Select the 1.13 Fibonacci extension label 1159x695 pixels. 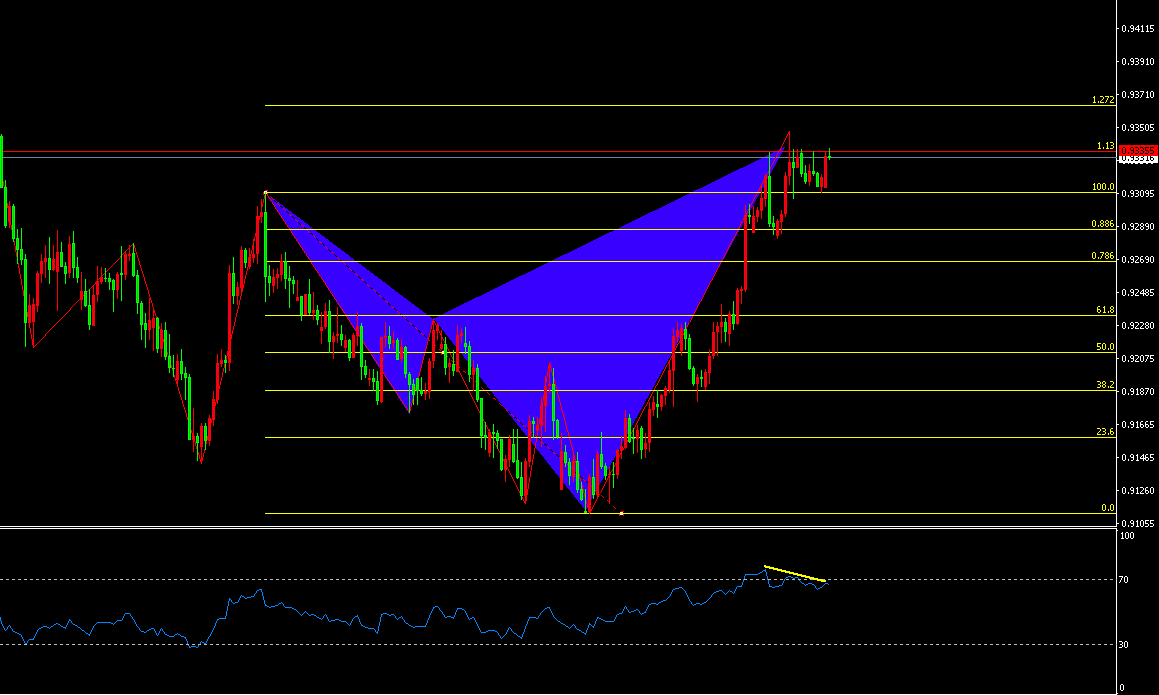point(1106,146)
